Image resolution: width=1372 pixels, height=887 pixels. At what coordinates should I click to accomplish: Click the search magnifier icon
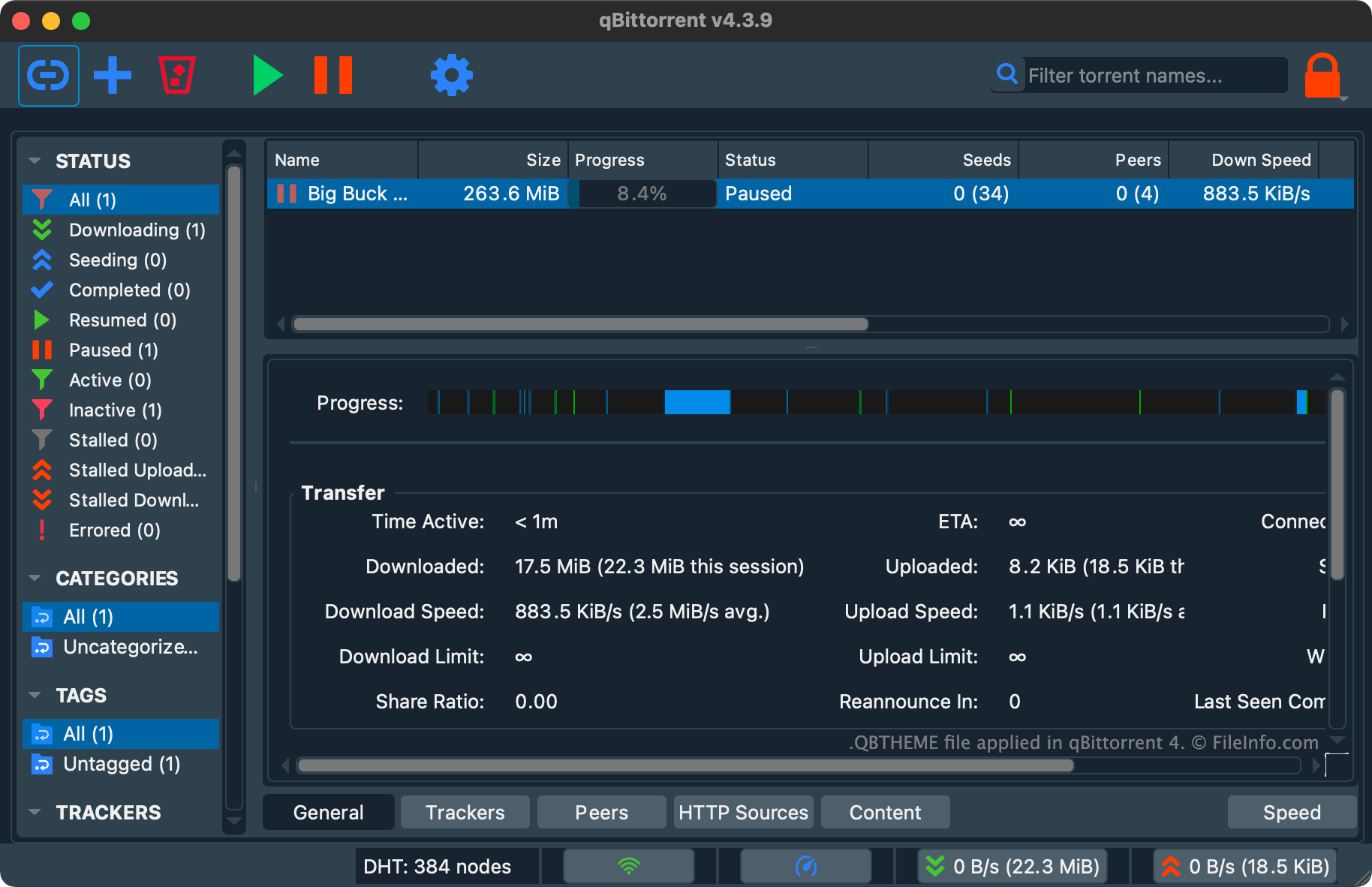coord(1007,74)
